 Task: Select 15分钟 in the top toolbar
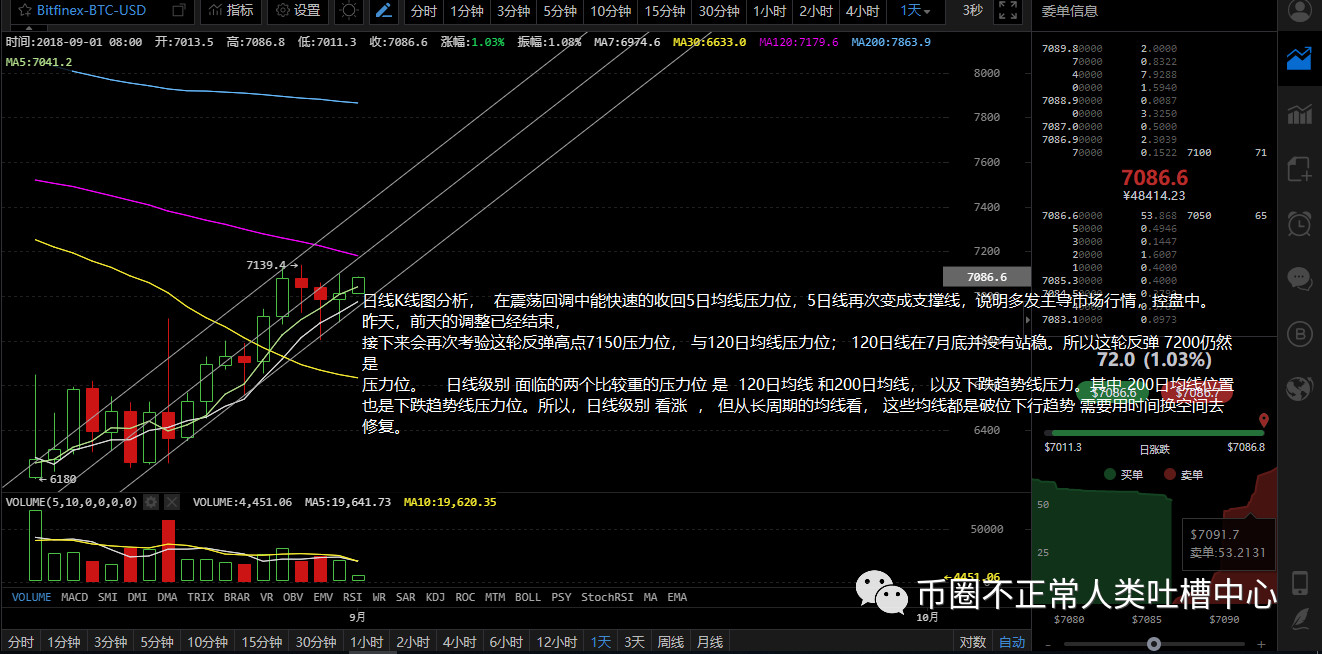665,11
